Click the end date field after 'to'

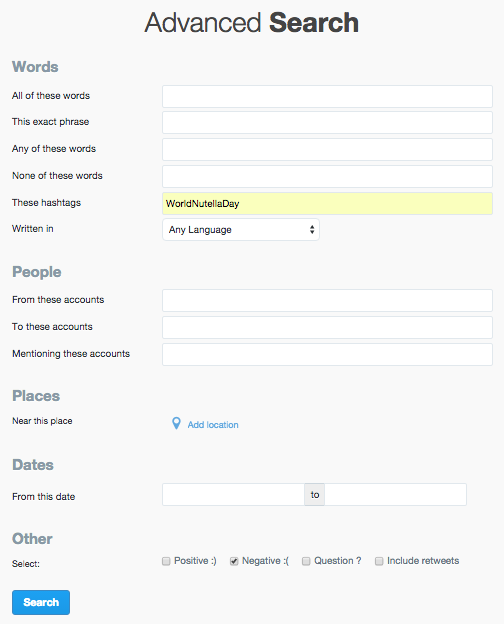click(x=395, y=495)
